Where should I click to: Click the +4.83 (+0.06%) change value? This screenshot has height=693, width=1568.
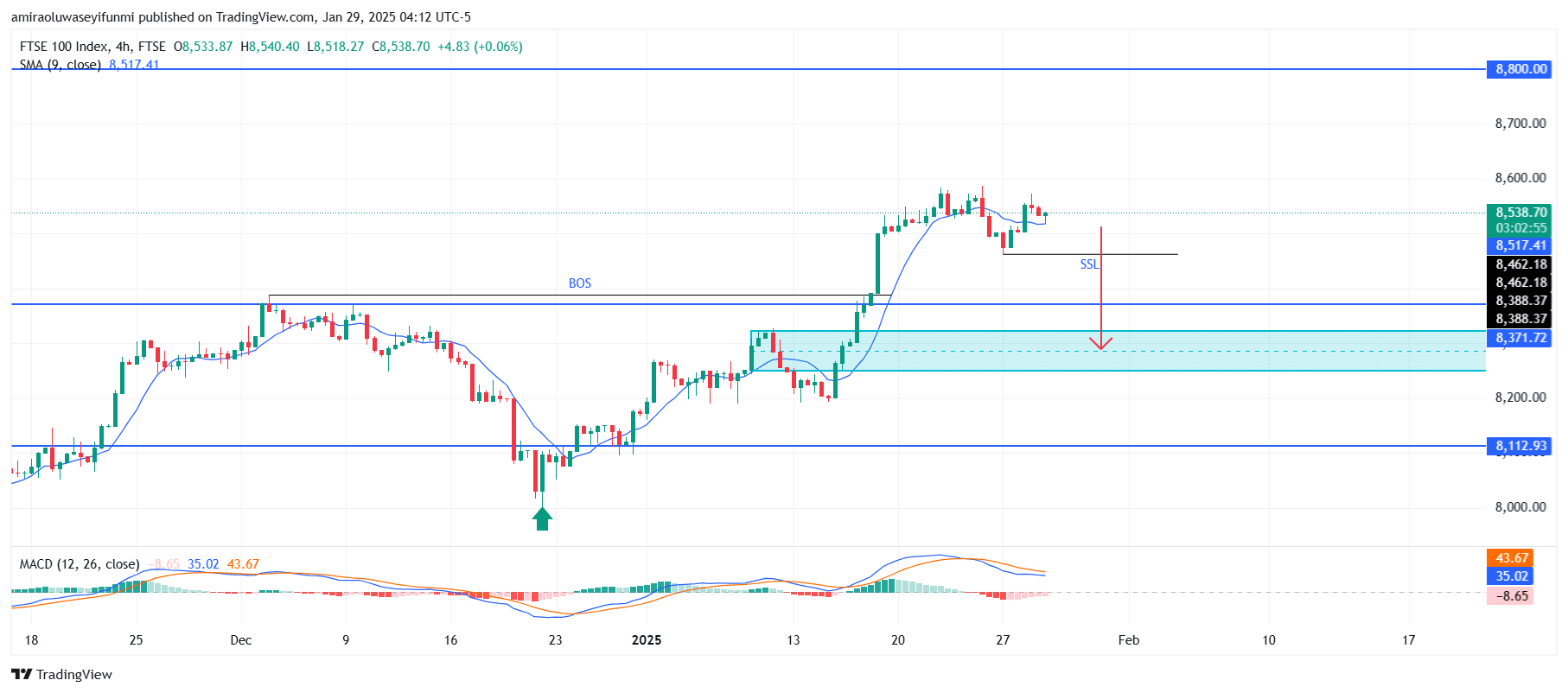480,47
